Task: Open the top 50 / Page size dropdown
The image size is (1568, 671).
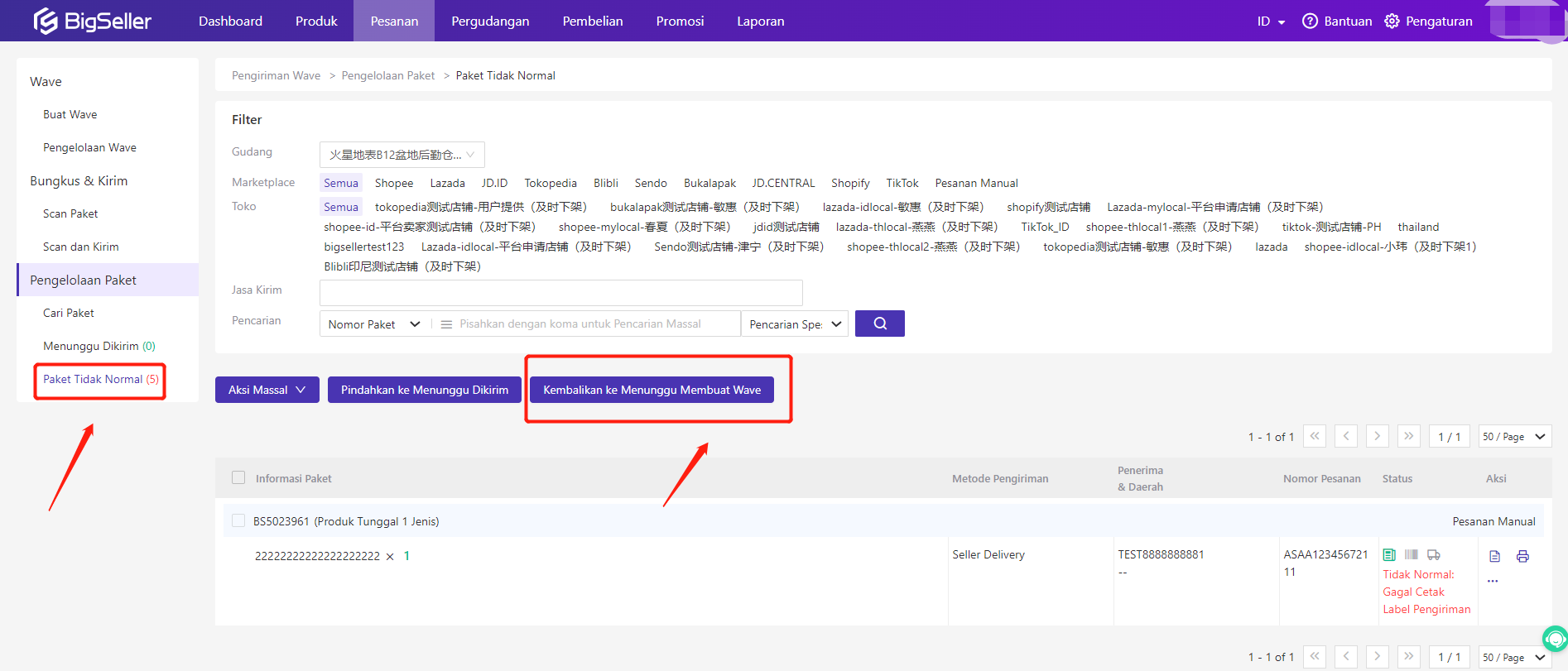Action: [1515, 436]
